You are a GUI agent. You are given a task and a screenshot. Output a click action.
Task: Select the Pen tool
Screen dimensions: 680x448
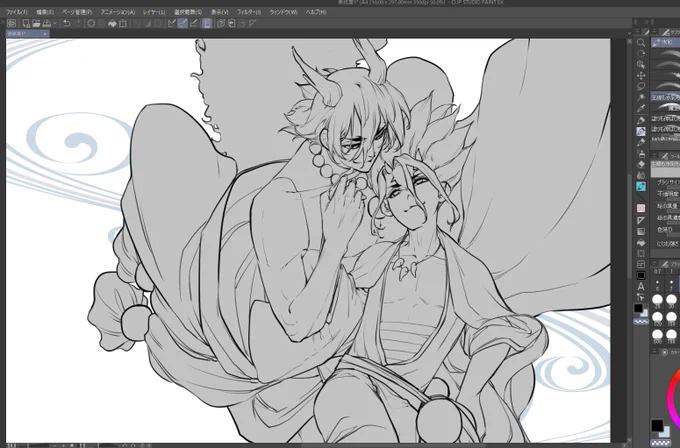click(x=641, y=120)
